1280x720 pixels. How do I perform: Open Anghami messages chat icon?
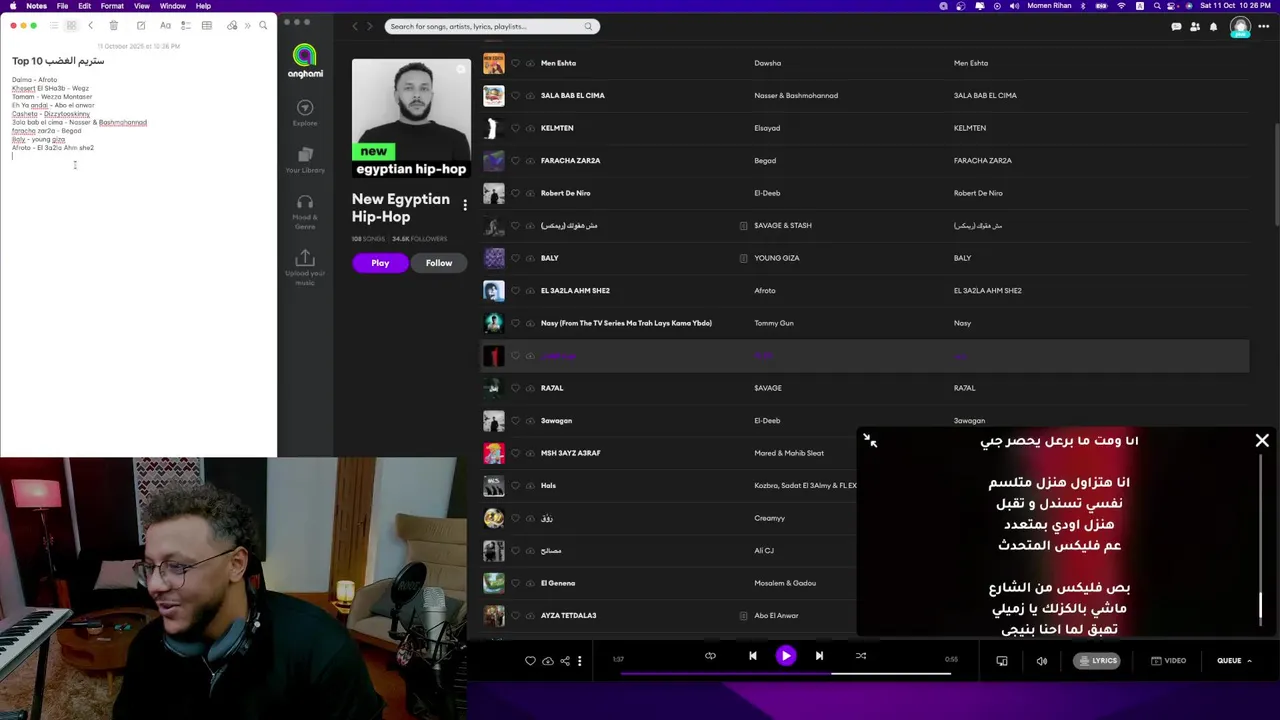[x=1176, y=26]
